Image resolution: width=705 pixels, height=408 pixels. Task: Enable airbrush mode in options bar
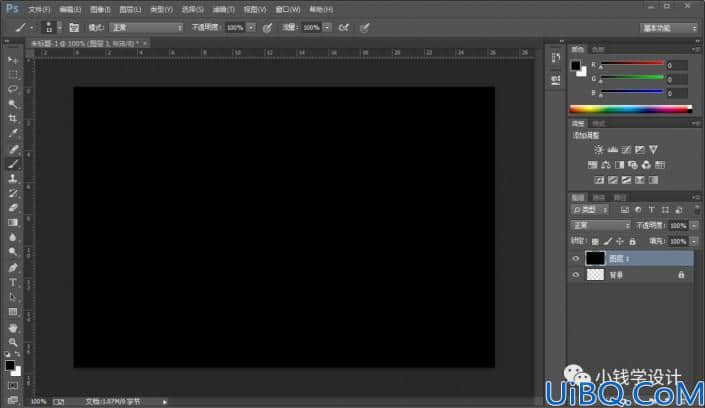point(344,28)
